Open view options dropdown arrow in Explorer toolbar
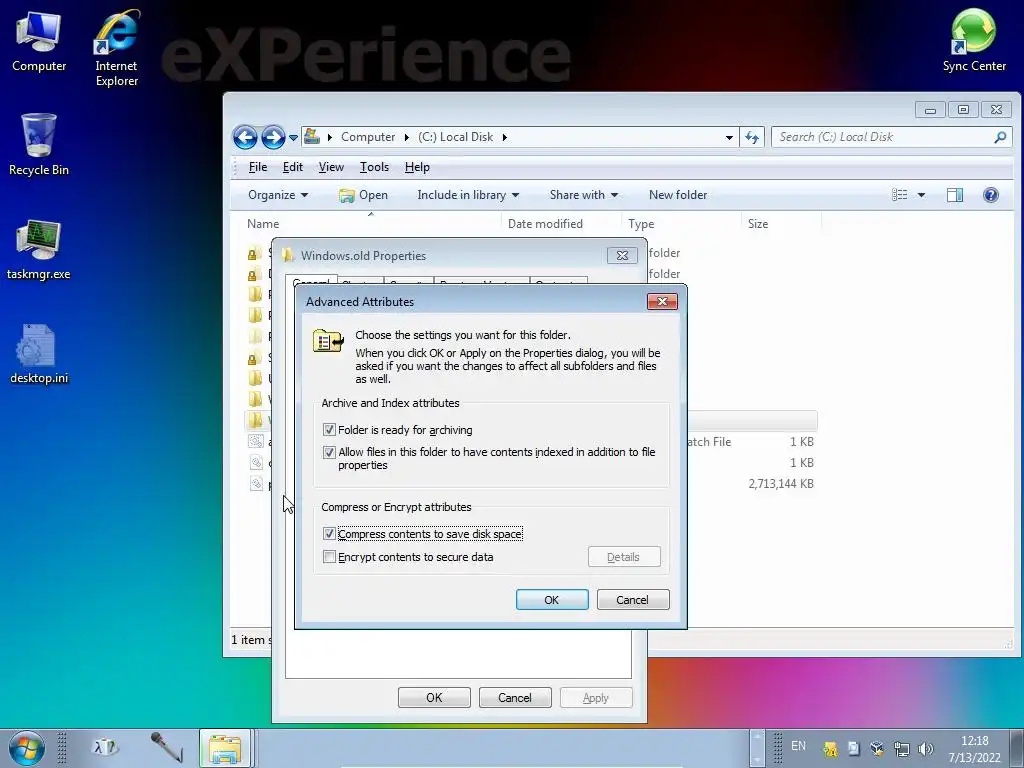 [x=921, y=195]
